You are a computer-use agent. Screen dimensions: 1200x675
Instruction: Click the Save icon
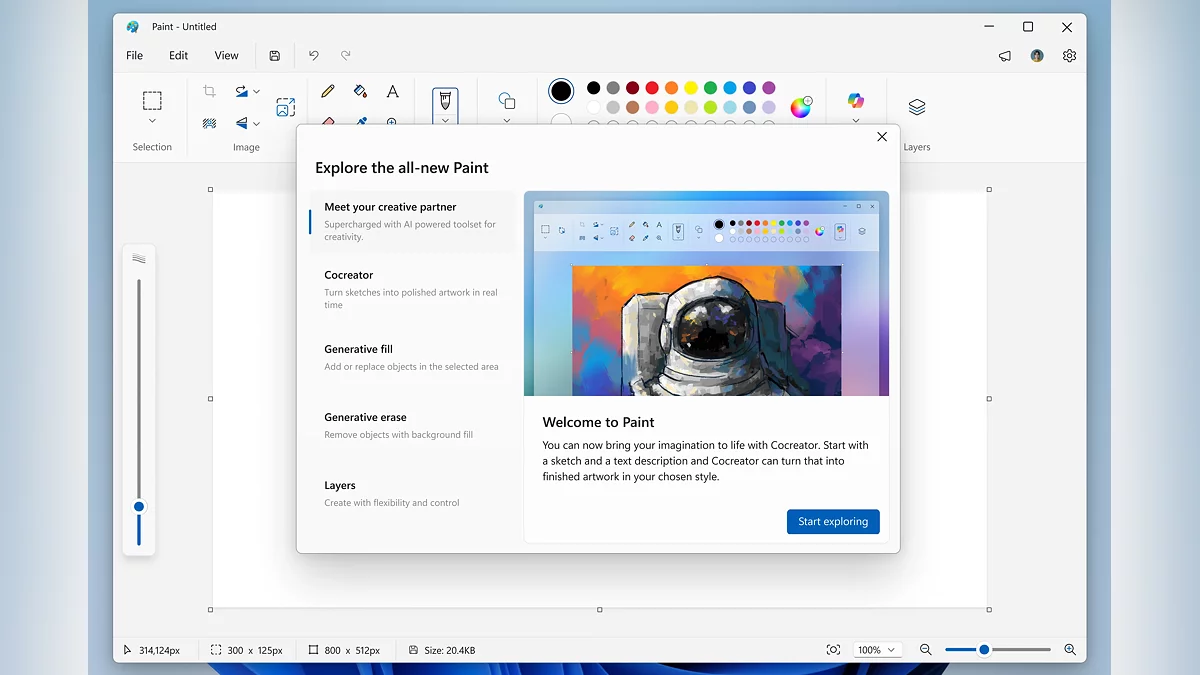275,56
